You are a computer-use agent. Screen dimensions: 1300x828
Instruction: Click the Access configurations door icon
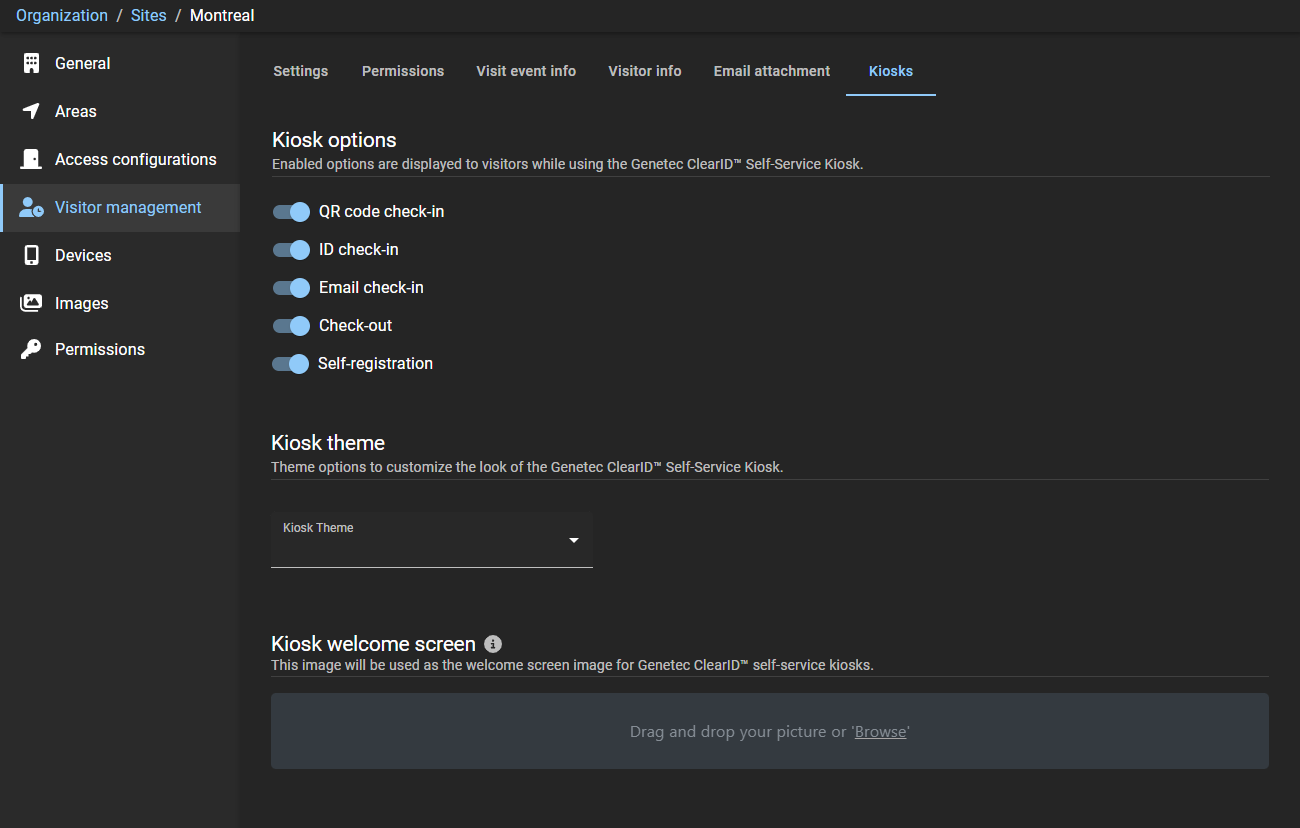click(x=31, y=159)
